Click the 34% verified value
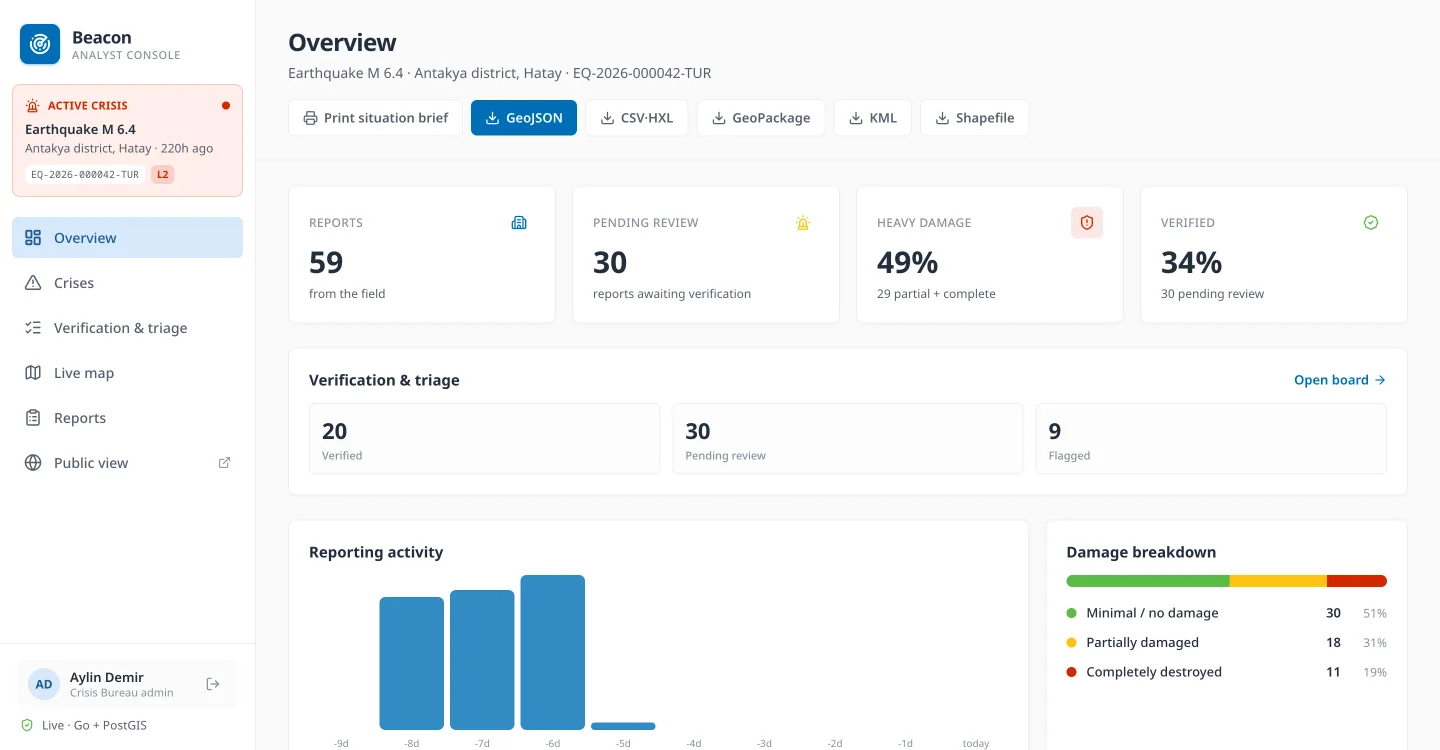Screen dimensions: 1440x750 point(1192,262)
